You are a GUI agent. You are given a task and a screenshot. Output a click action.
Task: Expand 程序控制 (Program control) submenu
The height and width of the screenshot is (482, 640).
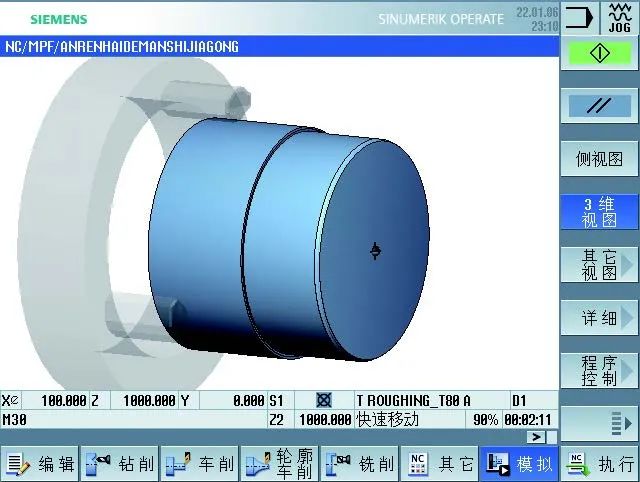pos(599,371)
